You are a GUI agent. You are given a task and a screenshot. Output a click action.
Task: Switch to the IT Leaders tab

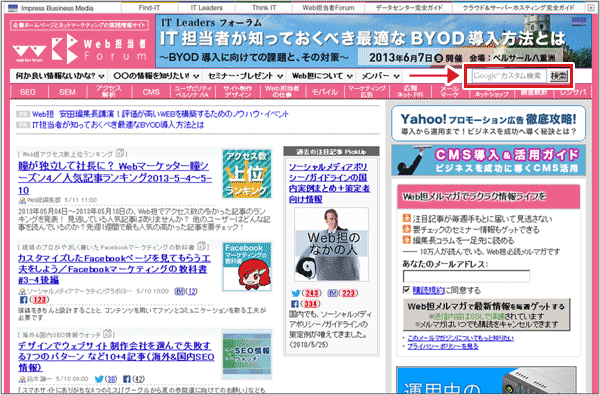click(x=207, y=8)
